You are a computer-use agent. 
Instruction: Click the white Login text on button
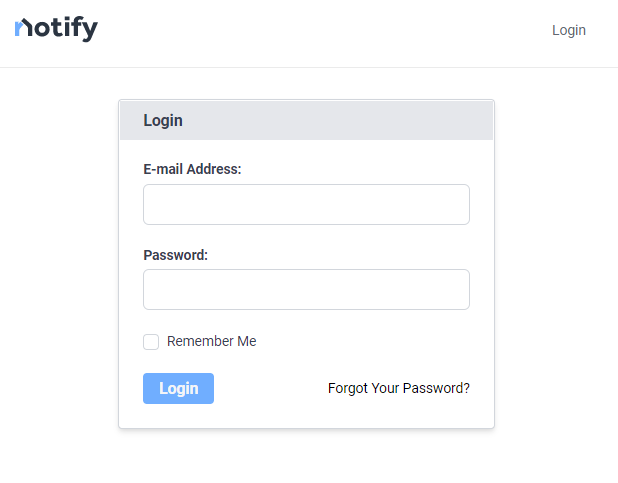click(179, 388)
